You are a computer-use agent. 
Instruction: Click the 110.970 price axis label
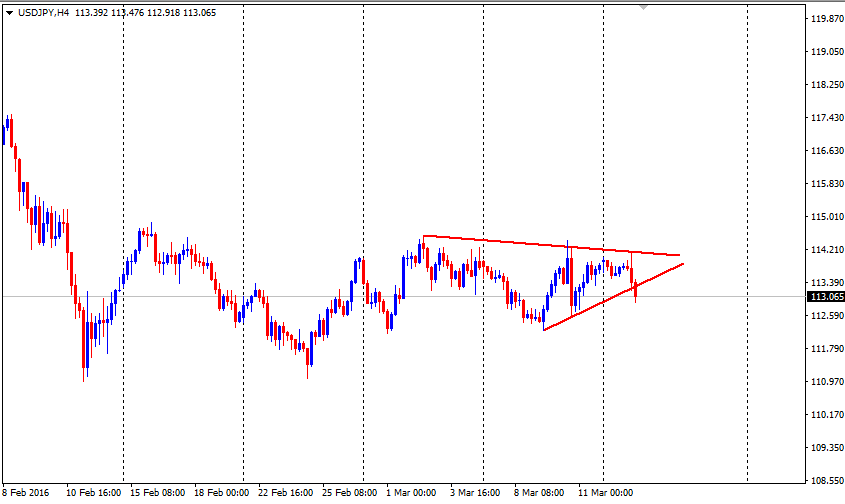pyautogui.click(x=827, y=382)
